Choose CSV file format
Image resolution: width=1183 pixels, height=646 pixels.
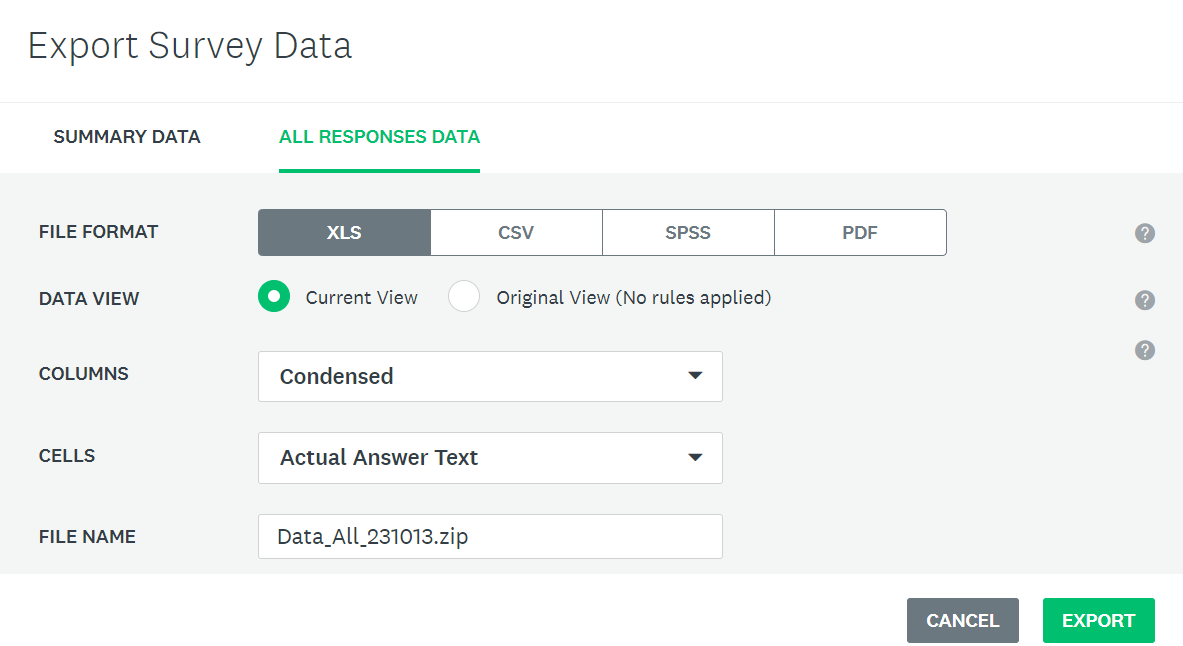(516, 232)
